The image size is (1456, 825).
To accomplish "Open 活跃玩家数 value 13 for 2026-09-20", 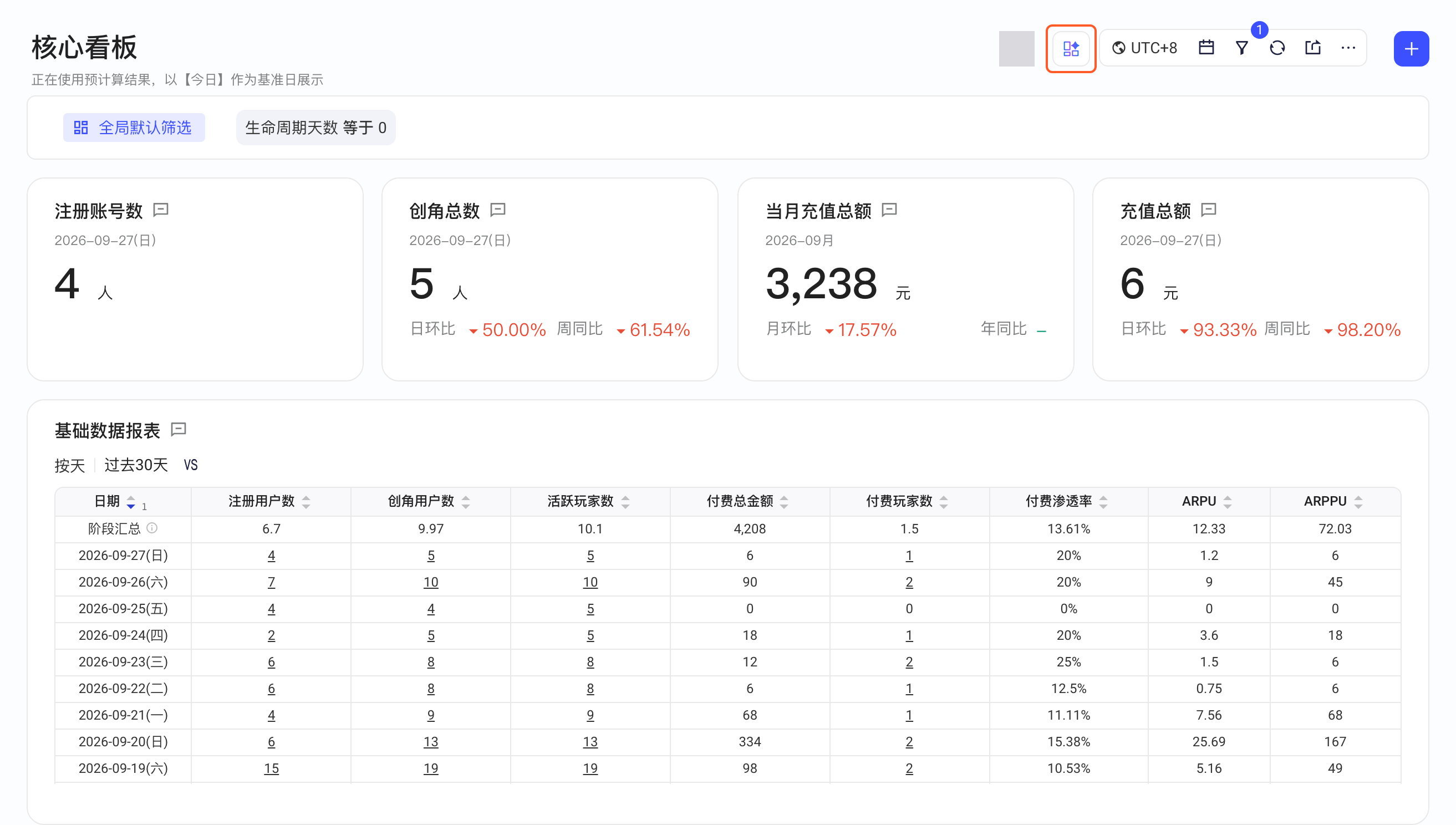I will 590,742.
